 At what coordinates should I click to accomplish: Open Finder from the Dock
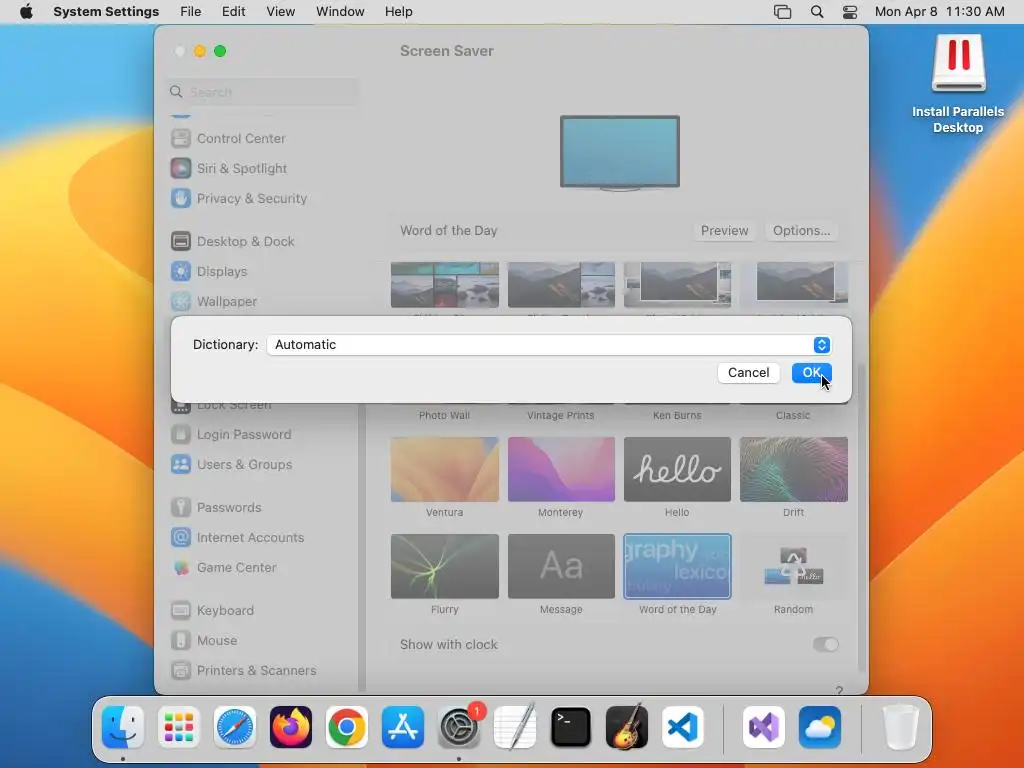(x=123, y=728)
